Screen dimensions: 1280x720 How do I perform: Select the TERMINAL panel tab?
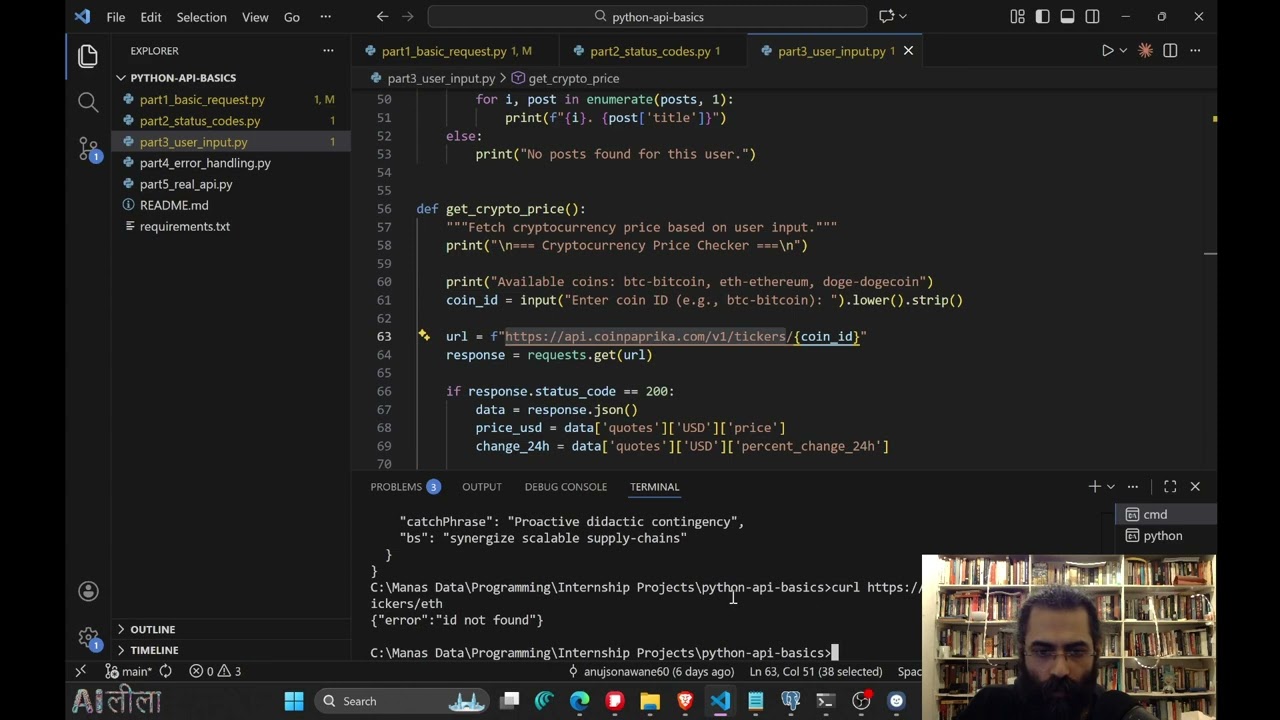coord(654,487)
